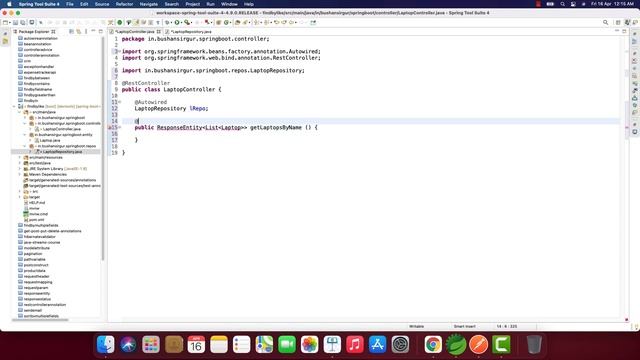Screen dimensions: 640x360
Task: Click Writable status bar entry
Action: click(416, 327)
